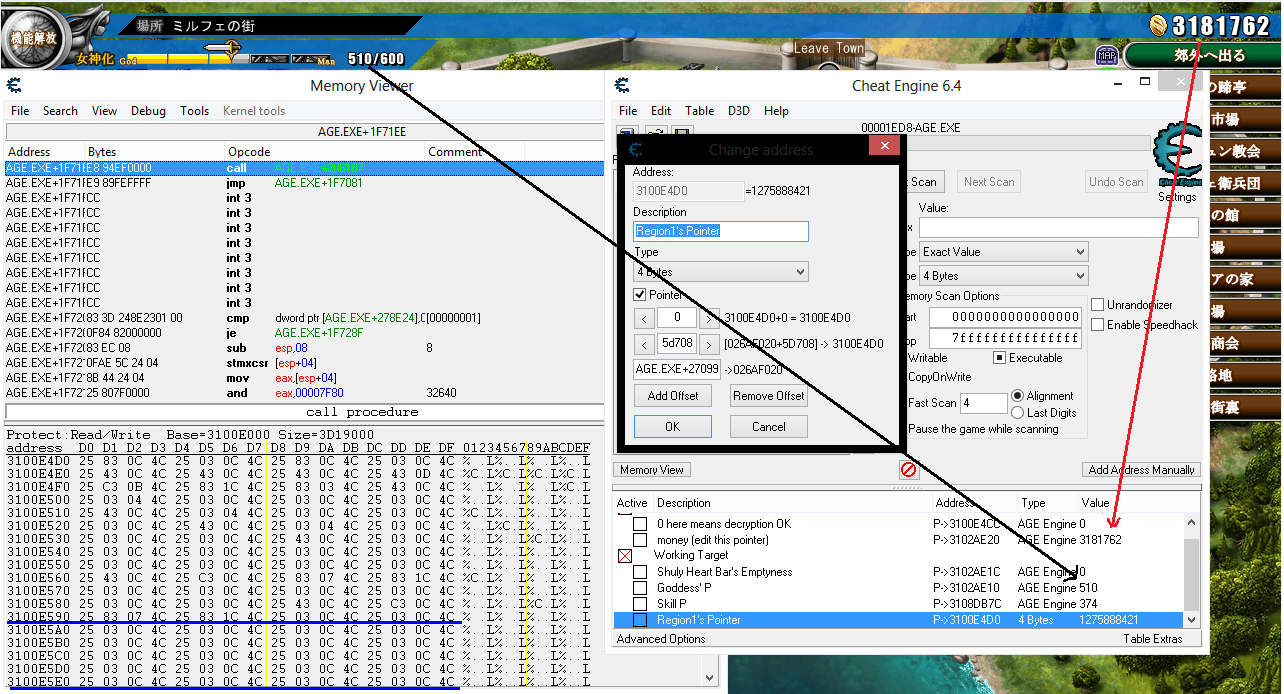This screenshot has width=1284, height=694.
Task: Select the Last Digits radio button
Action: pyautogui.click(x=1018, y=412)
